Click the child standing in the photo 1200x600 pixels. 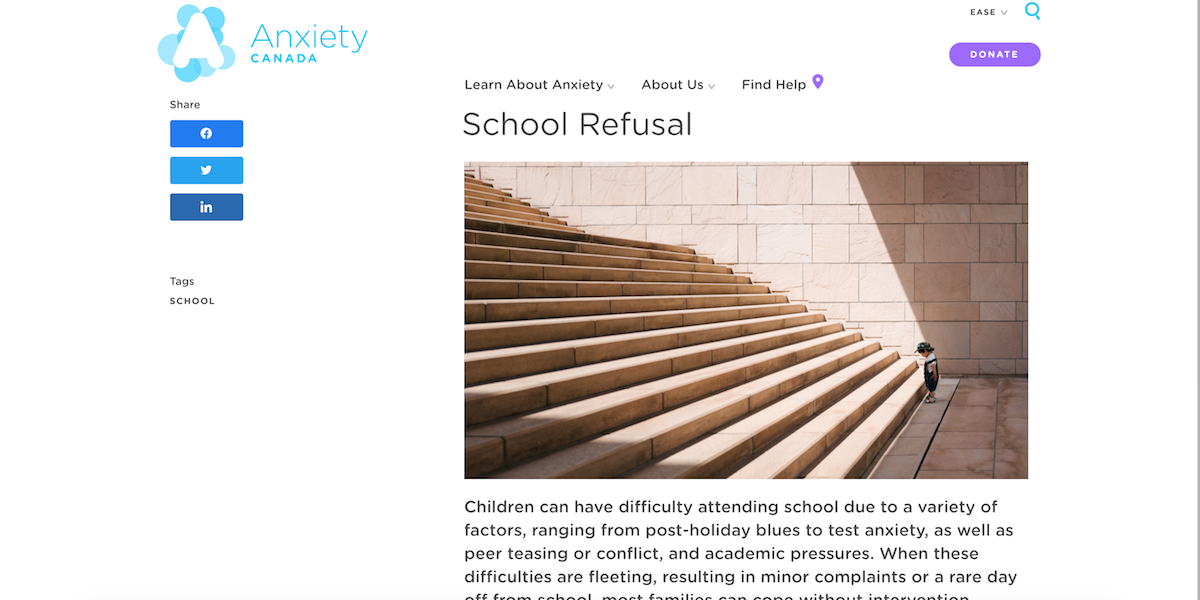pyautogui.click(x=929, y=372)
